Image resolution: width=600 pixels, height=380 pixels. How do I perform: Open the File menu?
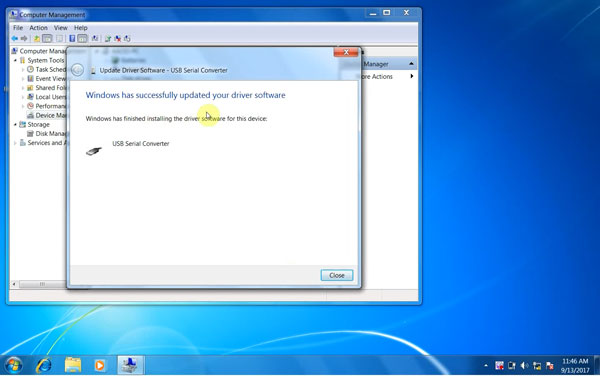point(18,28)
